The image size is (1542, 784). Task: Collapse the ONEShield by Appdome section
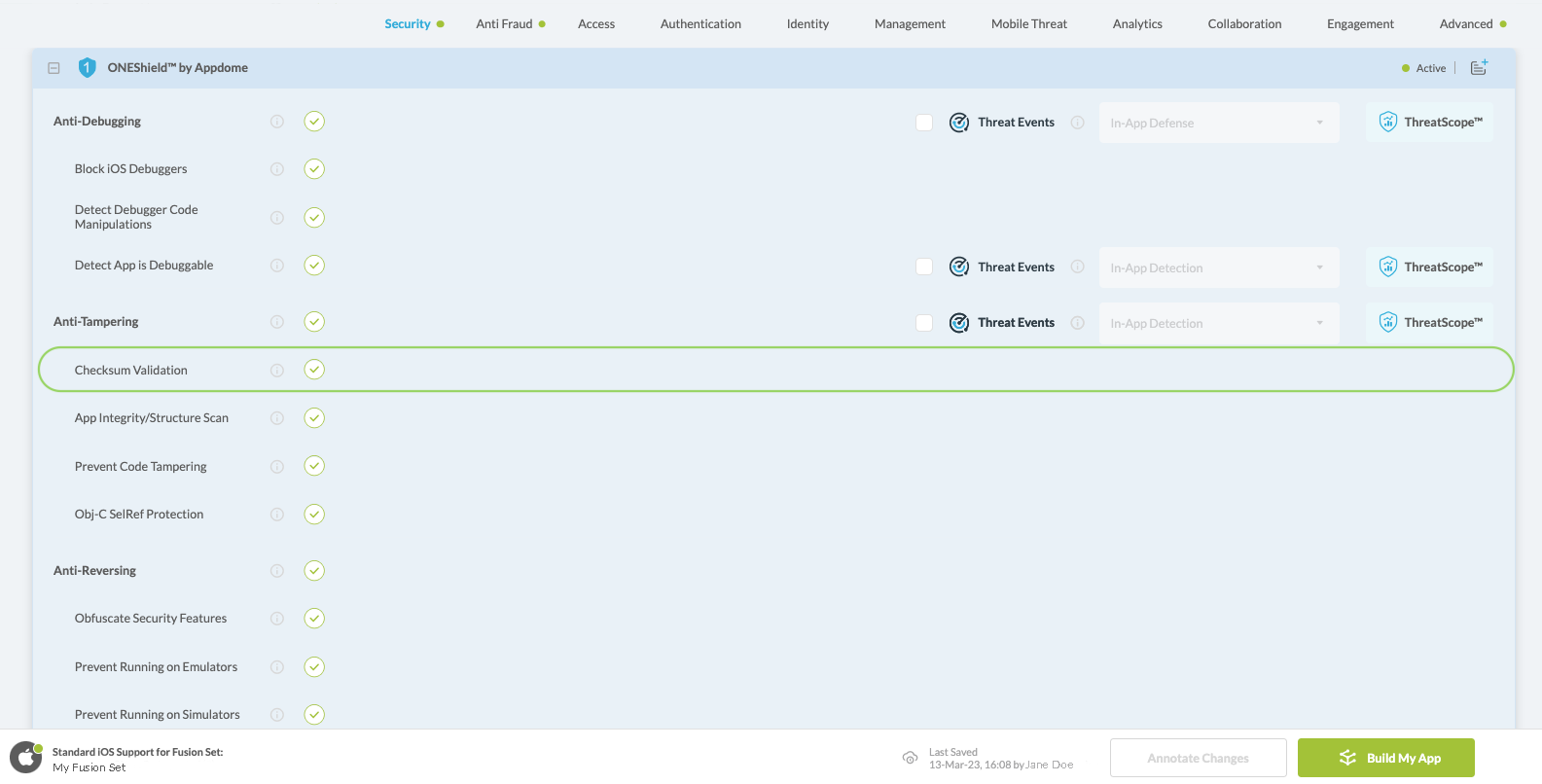tap(54, 68)
